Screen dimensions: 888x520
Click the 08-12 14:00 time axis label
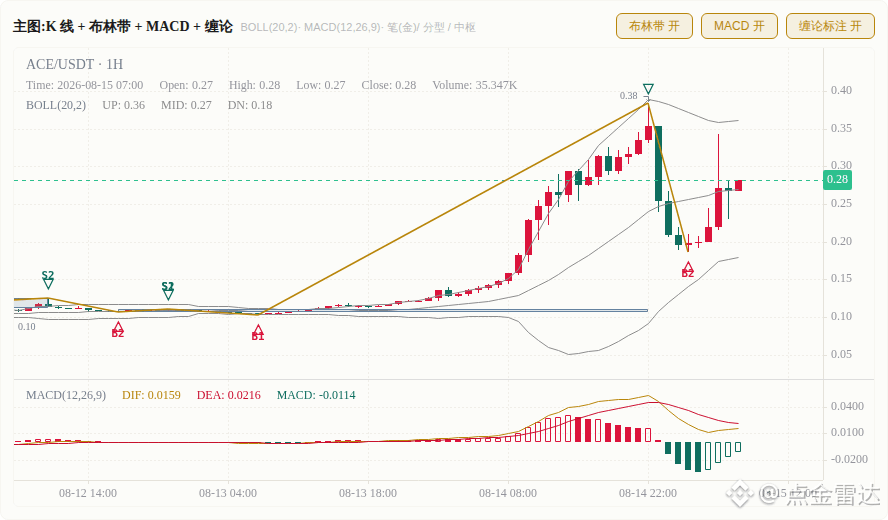pos(88,493)
